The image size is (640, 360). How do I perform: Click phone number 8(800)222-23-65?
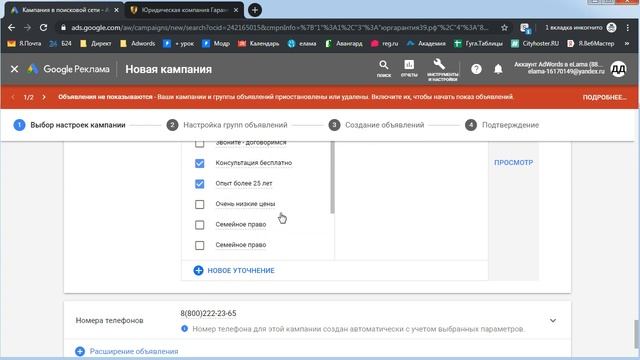coord(208,313)
